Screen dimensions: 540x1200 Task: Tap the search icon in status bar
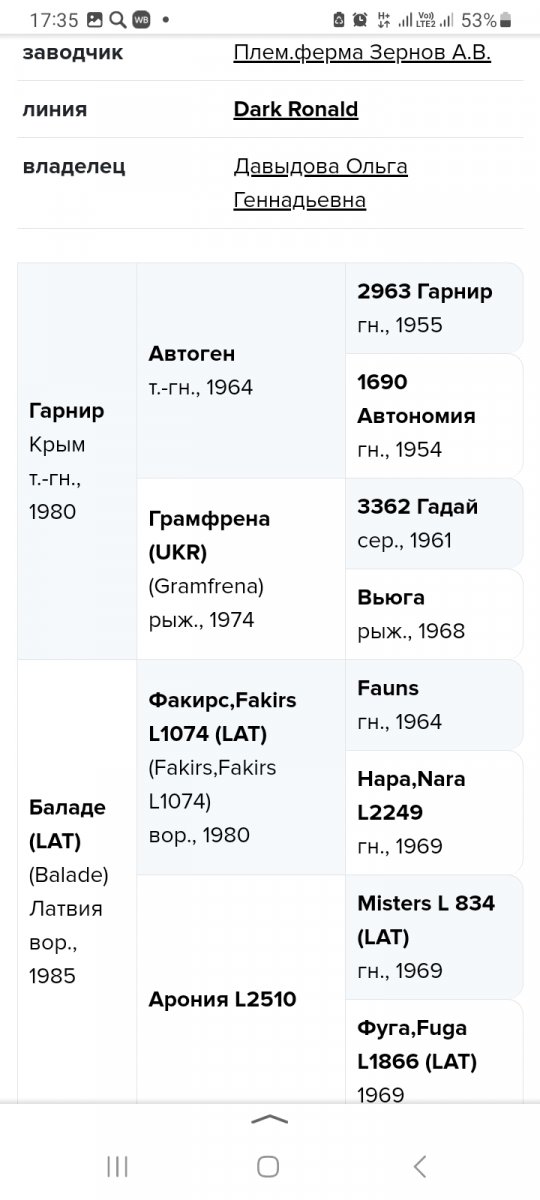pyautogui.click(x=116, y=20)
